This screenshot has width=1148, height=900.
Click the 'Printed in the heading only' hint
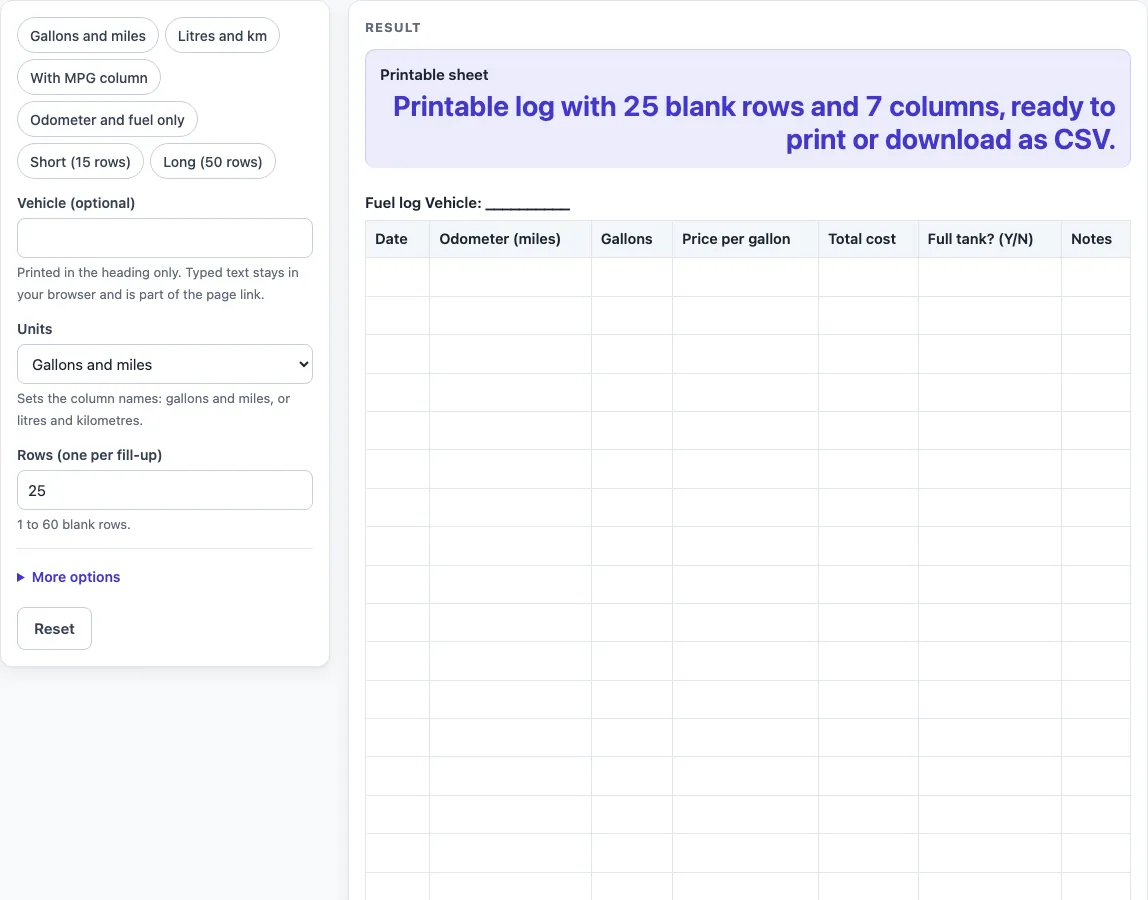157,283
